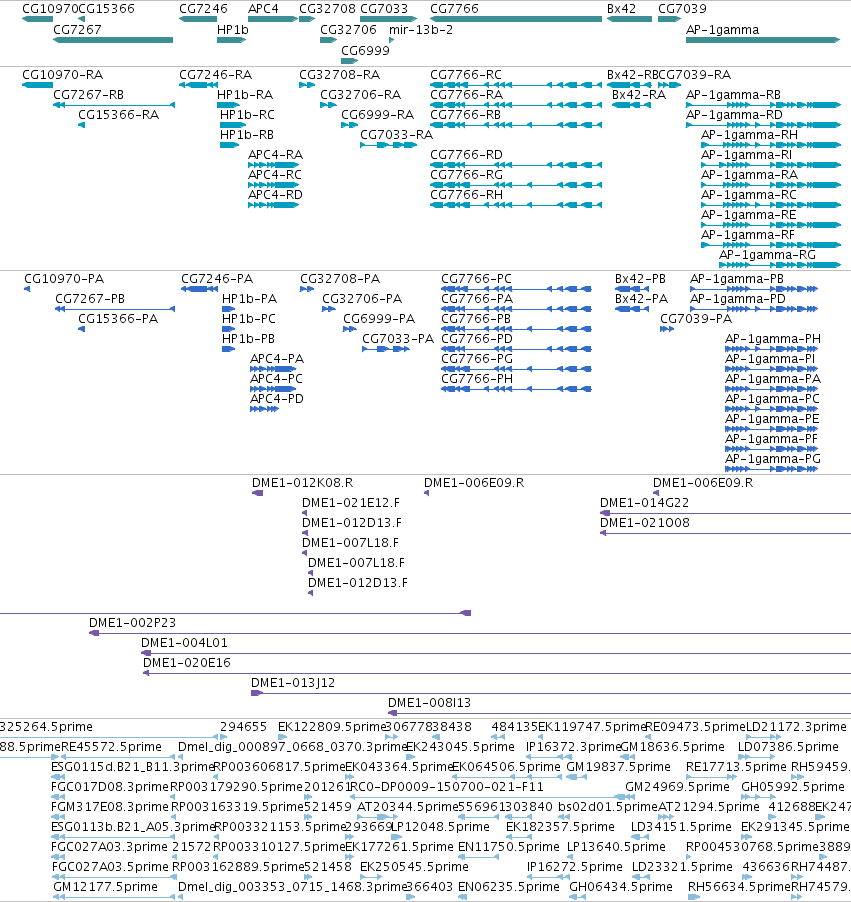Select BAC clone DME1-020E16
Viewport: 851px width, 902px height.
point(187,663)
